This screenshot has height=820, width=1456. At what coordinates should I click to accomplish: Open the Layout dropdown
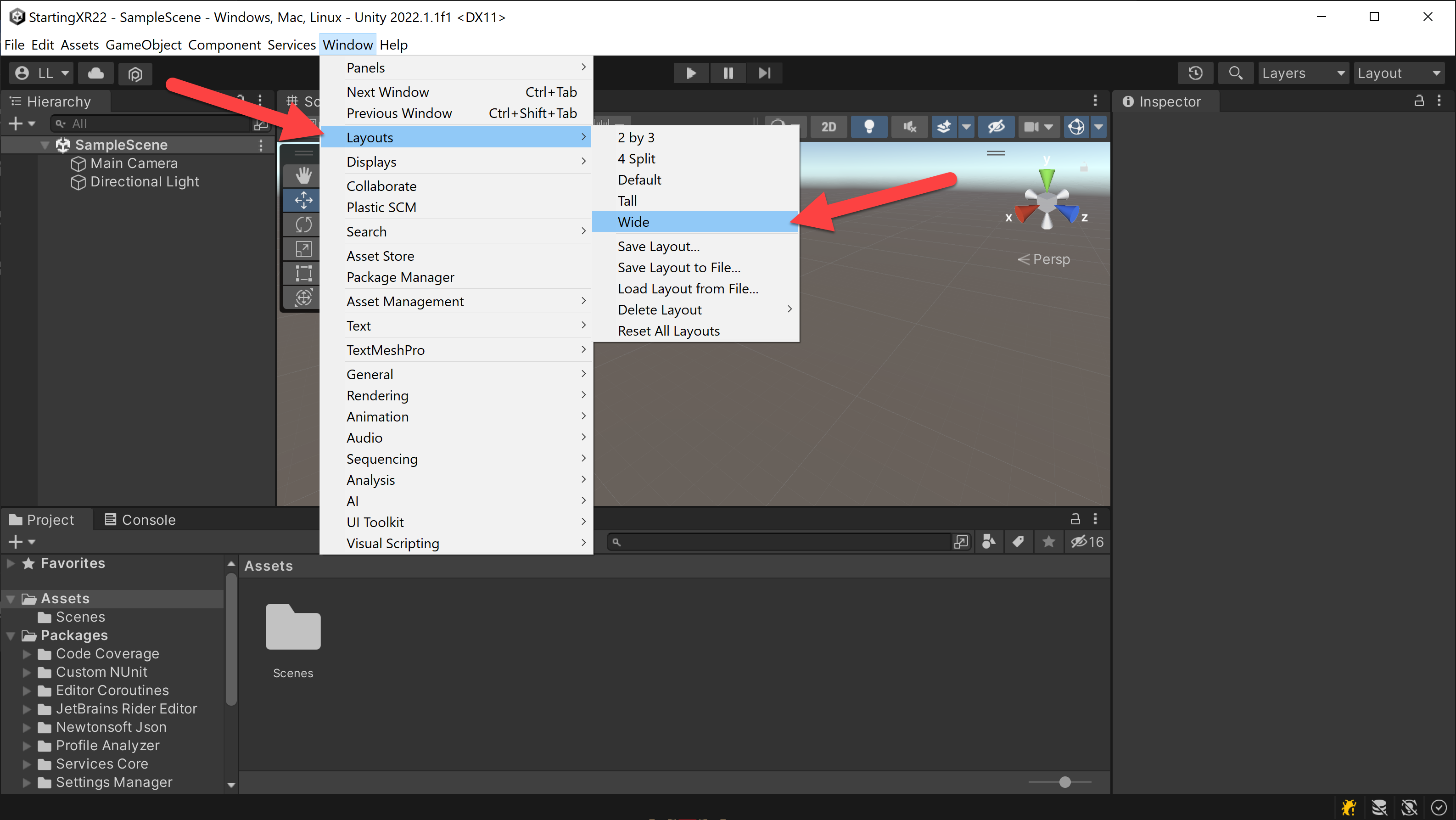(x=1398, y=73)
